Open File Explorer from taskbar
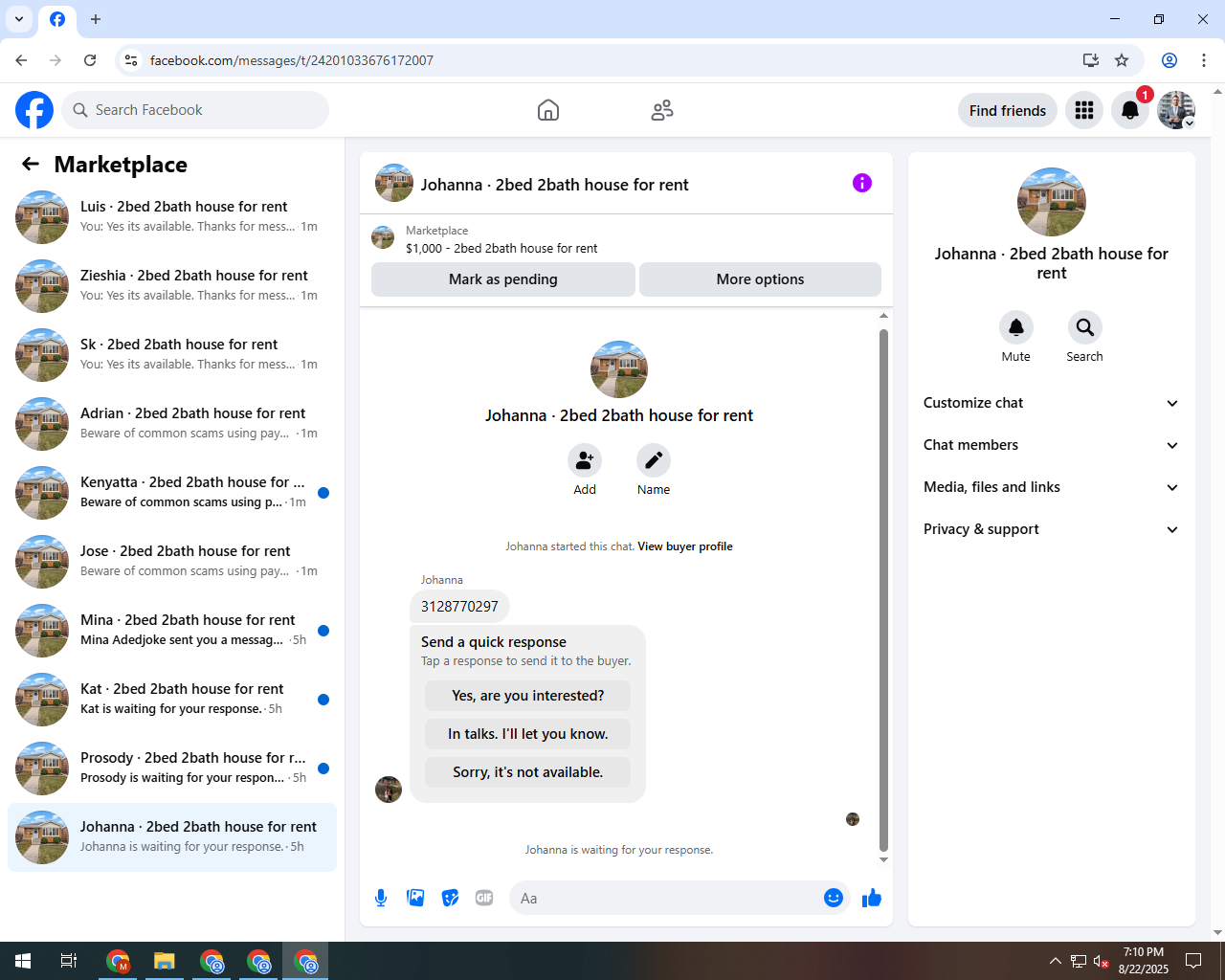Screen dimensions: 1225x980 point(165,961)
